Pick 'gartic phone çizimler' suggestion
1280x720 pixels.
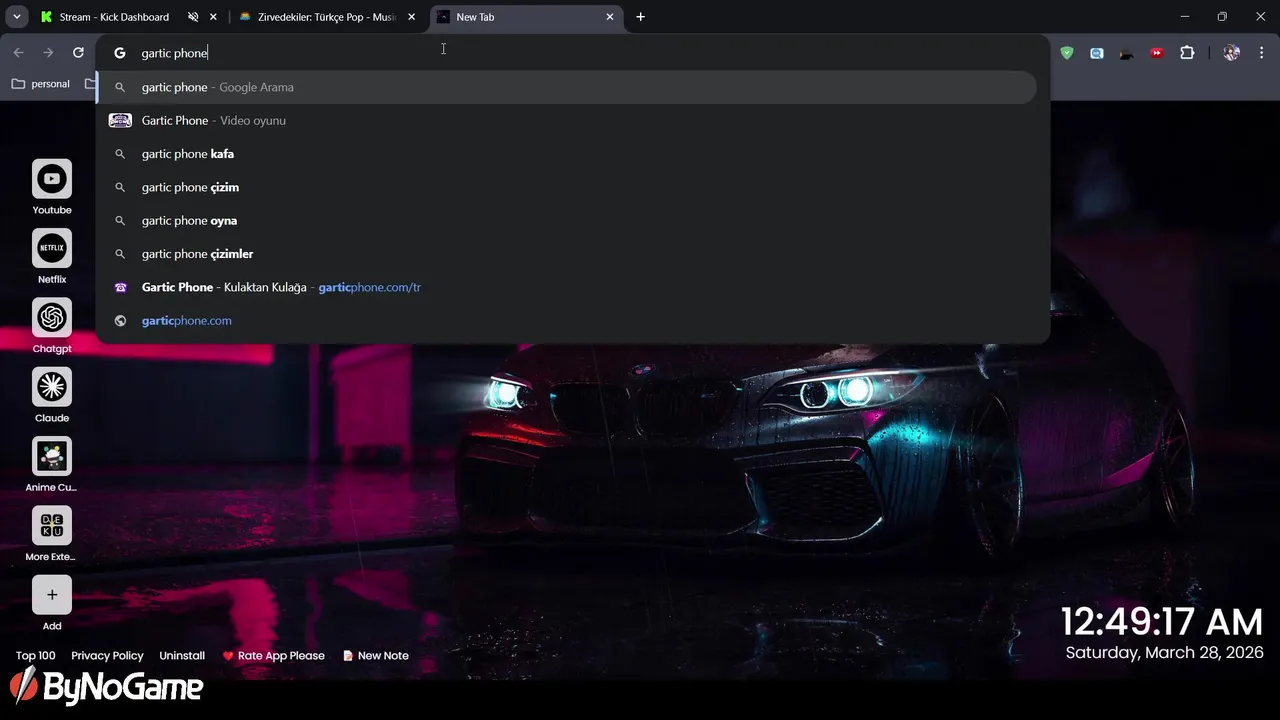[566, 254]
